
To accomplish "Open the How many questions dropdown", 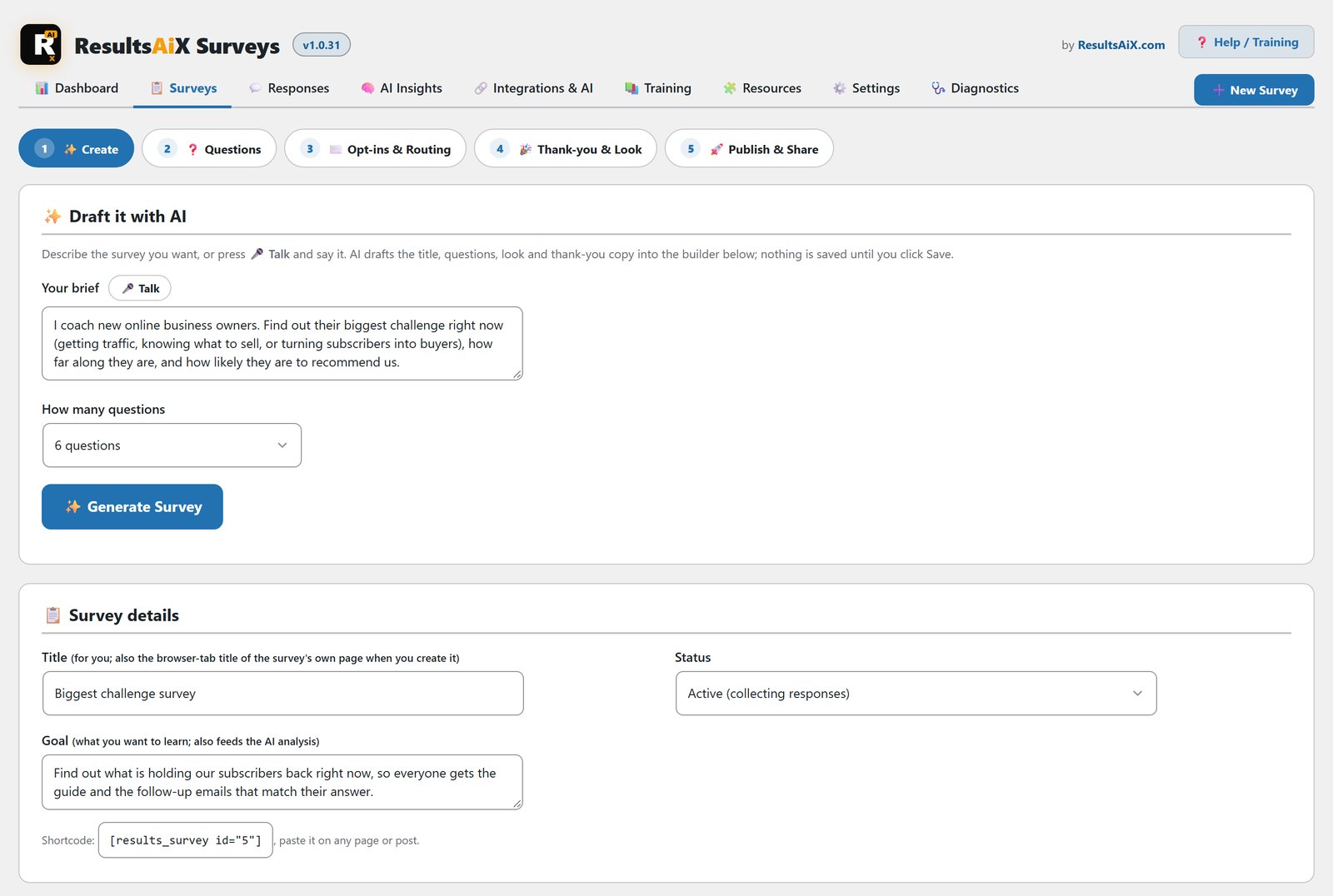I will tap(172, 446).
